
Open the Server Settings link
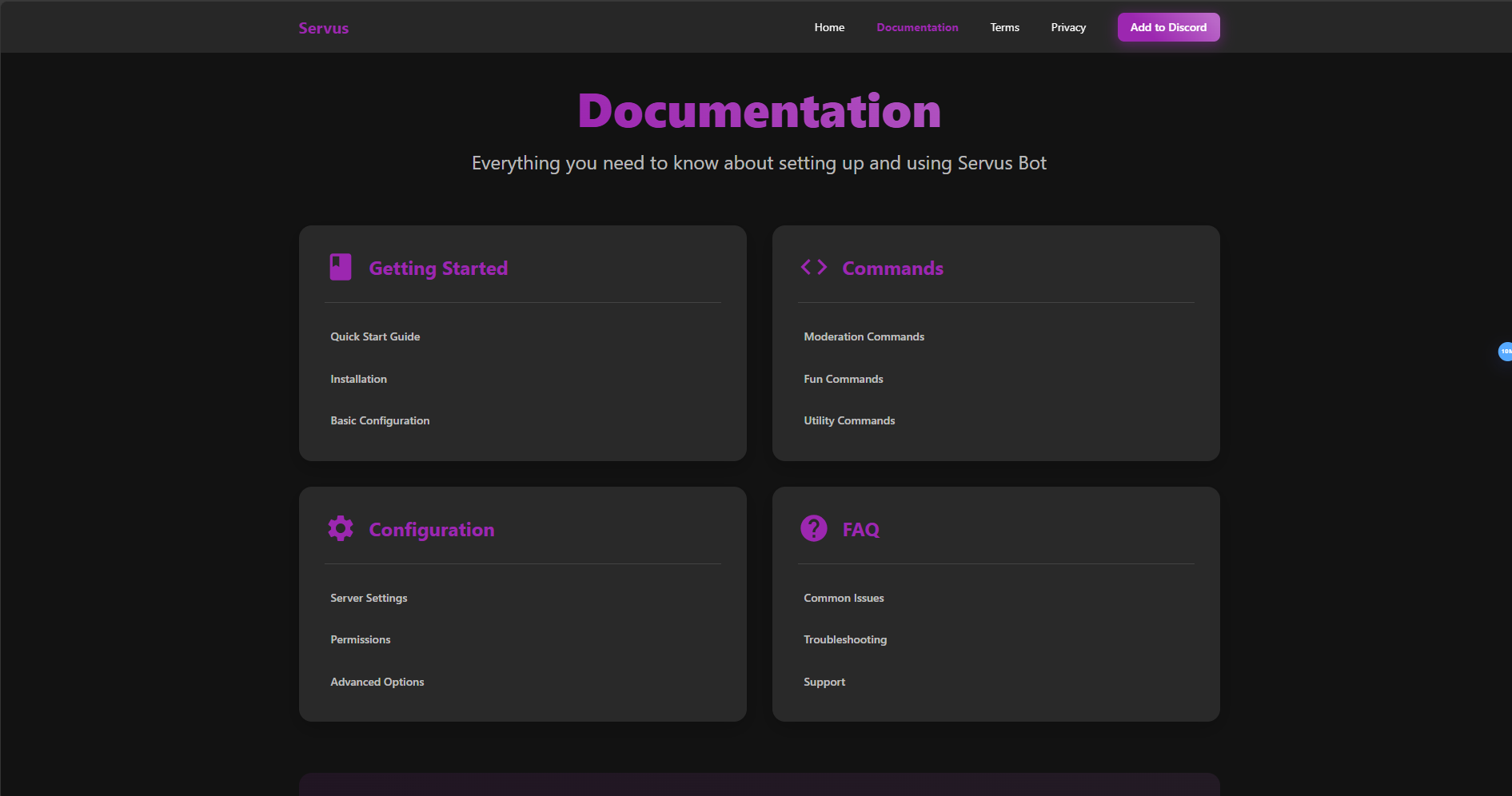[369, 598]
